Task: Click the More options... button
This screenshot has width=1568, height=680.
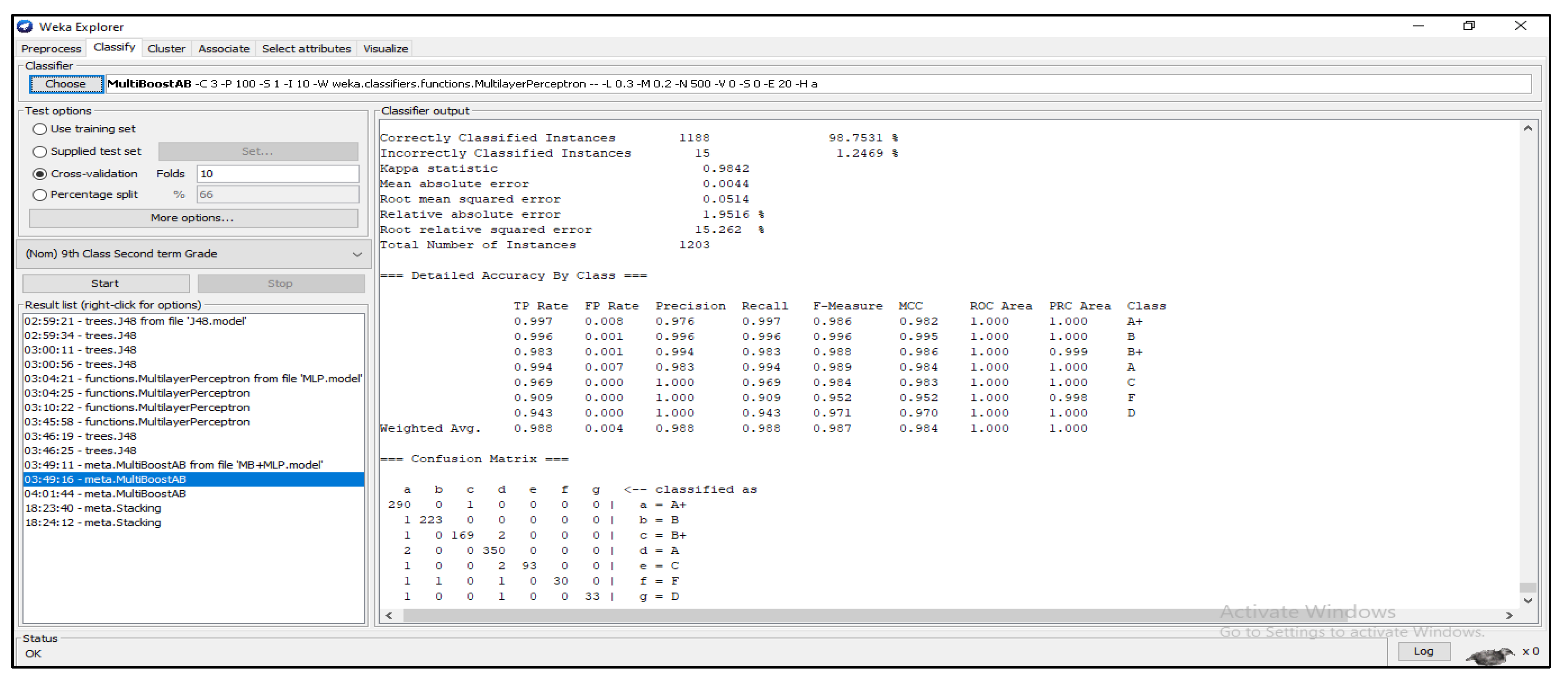Action: (193, 218)
